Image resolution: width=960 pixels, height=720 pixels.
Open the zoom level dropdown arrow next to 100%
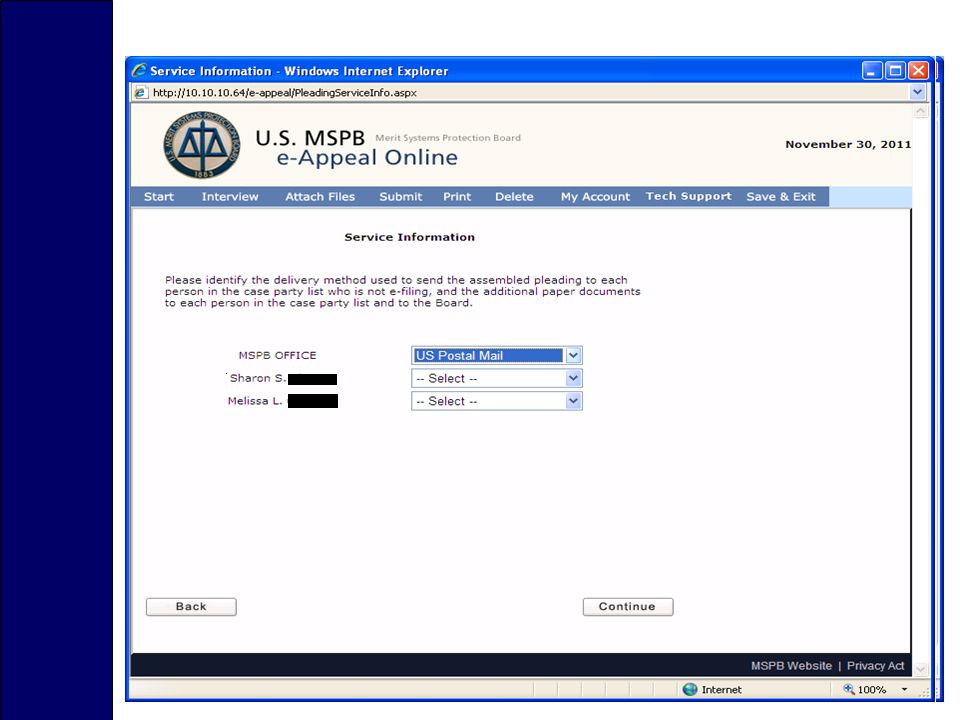(904, 689)
